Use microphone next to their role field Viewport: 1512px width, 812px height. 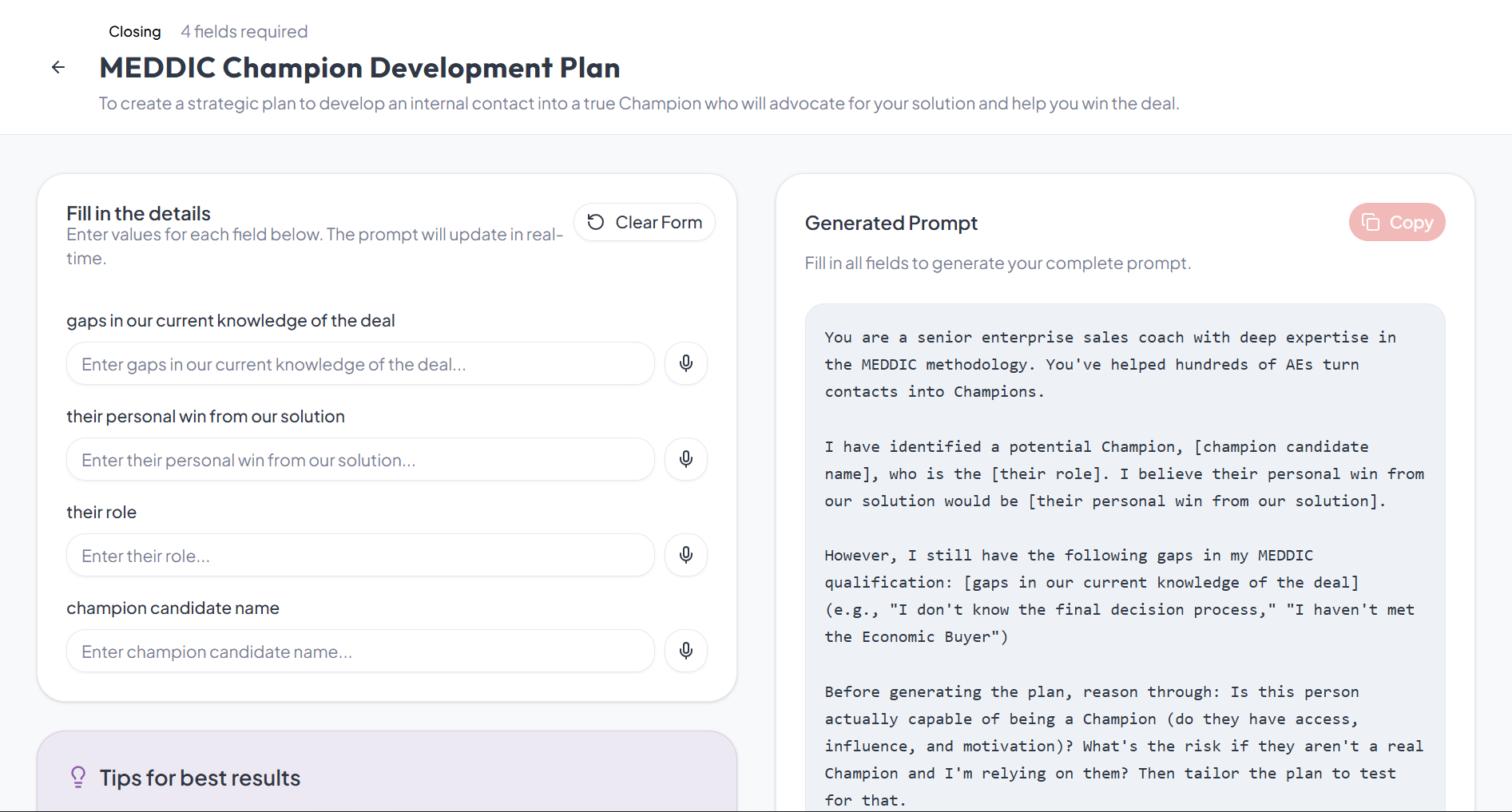(685, 555)
